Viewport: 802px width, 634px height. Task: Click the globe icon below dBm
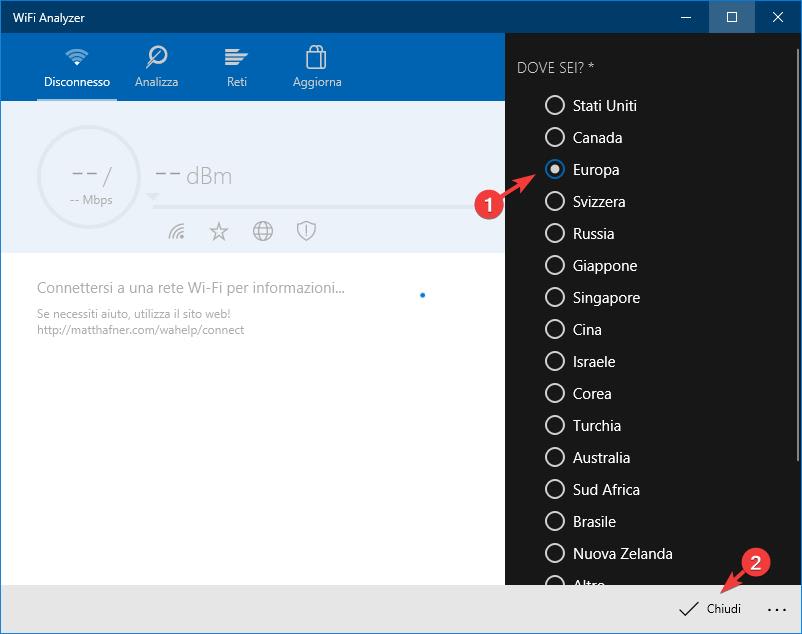263,232
